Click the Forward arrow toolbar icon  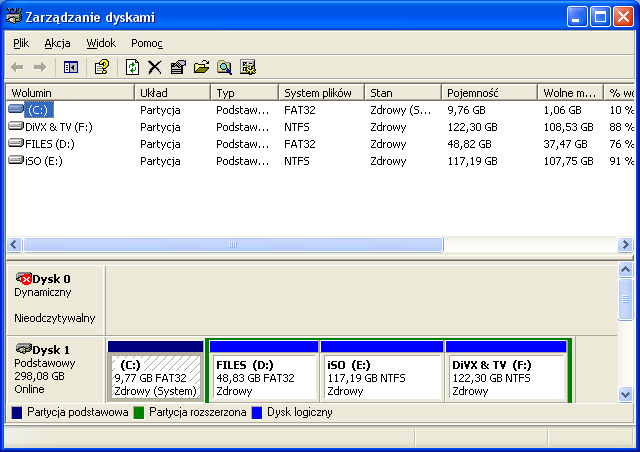pos(40,67)
